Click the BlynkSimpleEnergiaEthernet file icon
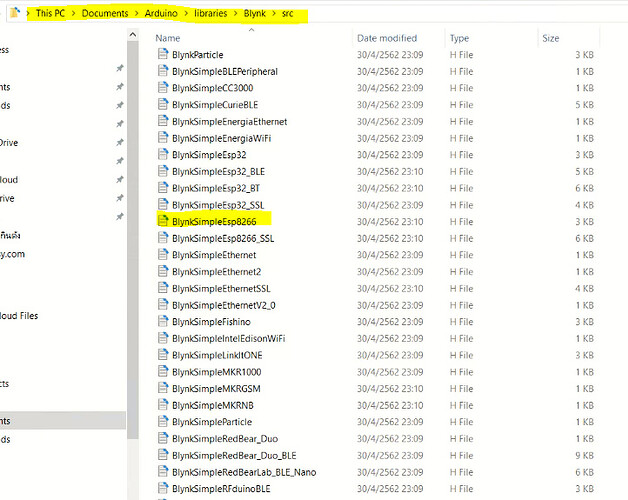The height and width of the screenshot is (500, 628). [163, 121]
